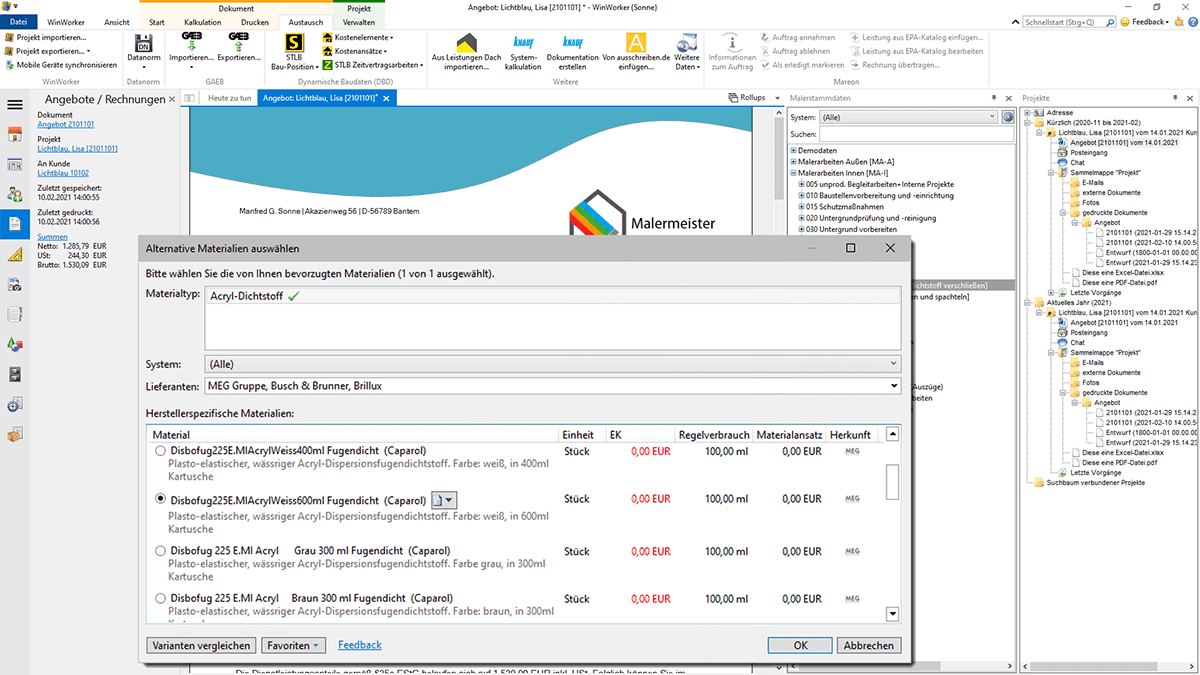Open the Angebot 2101101 link

pos(66,125)
